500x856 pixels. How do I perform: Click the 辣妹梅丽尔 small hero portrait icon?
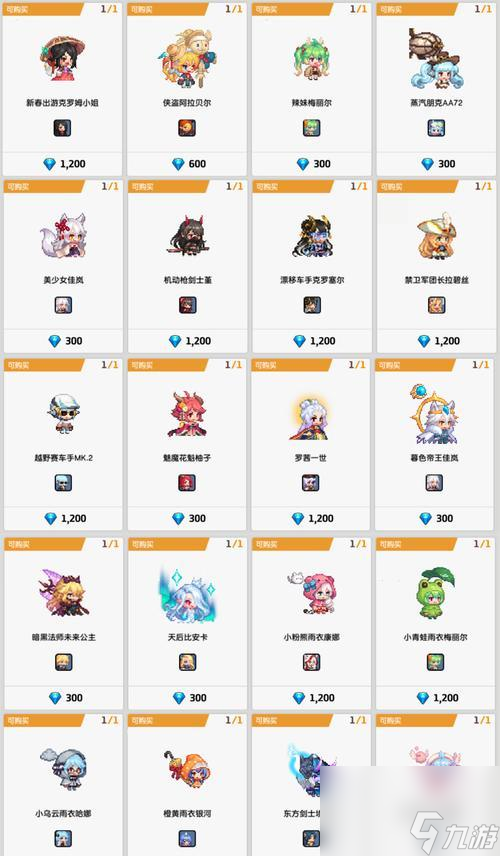[311, 128]
